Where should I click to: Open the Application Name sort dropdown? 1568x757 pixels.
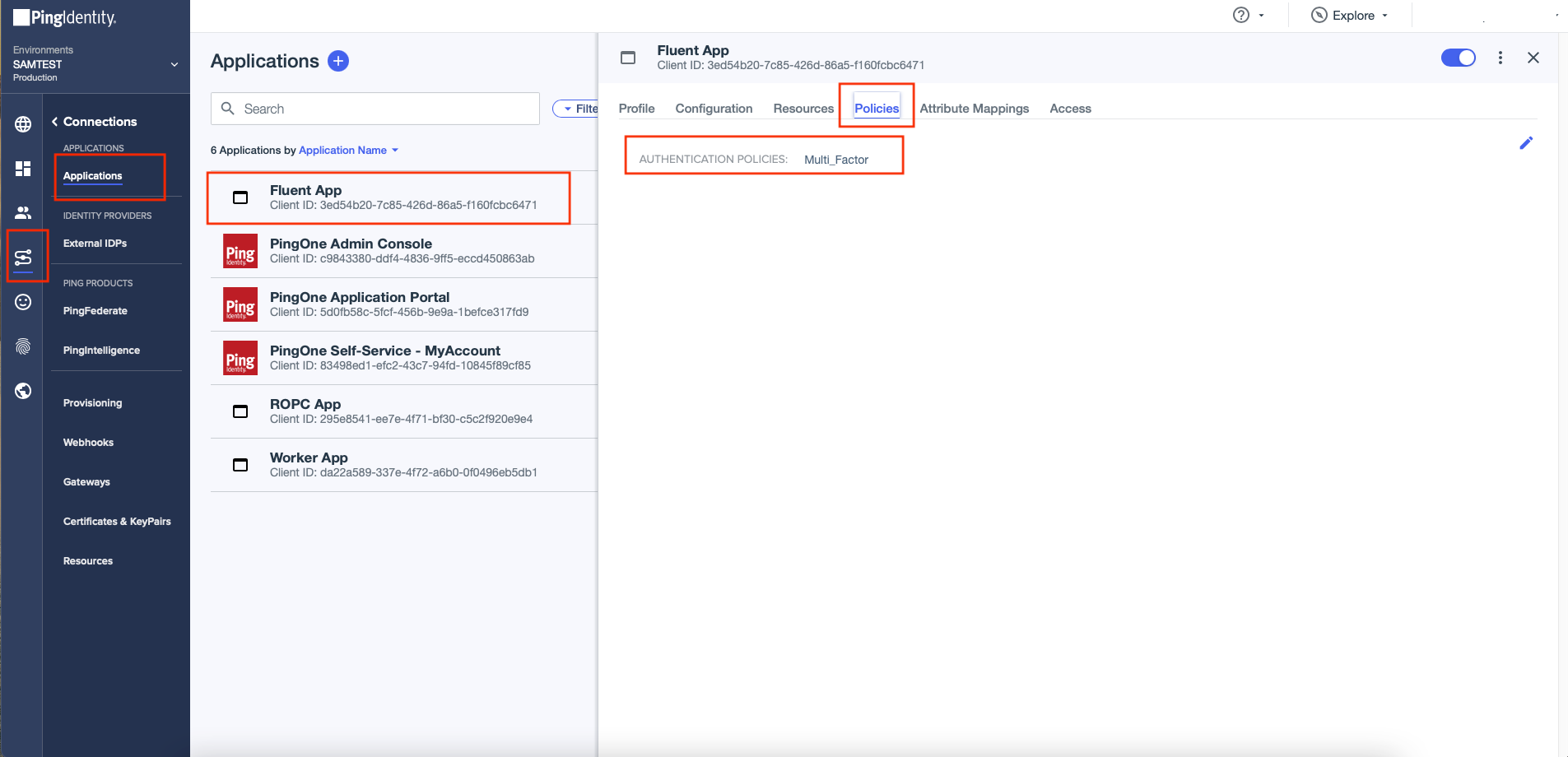pyautogui.click(x=348, y=151)
